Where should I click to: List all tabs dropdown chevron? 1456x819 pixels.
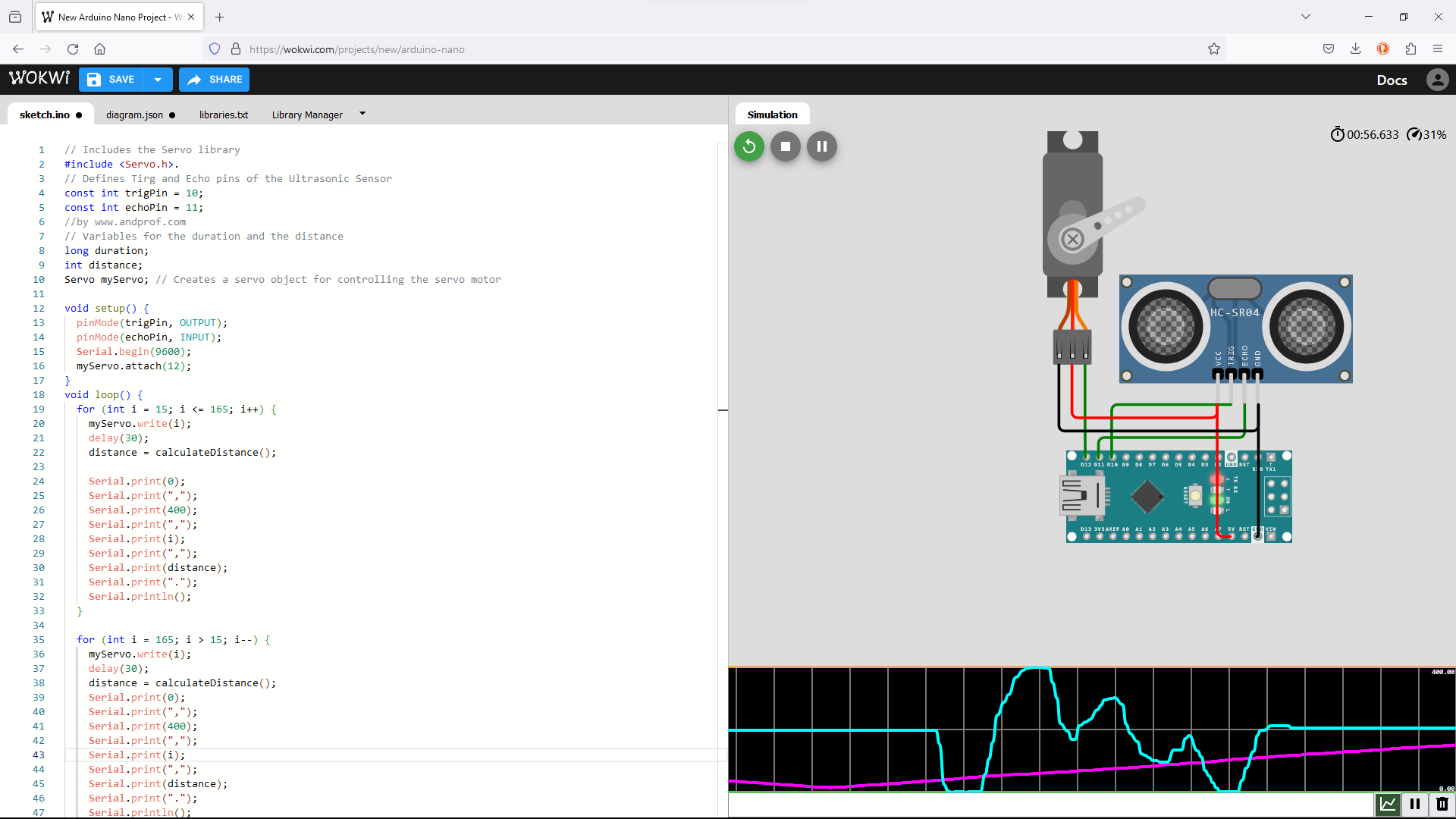tap(1306, 17)
